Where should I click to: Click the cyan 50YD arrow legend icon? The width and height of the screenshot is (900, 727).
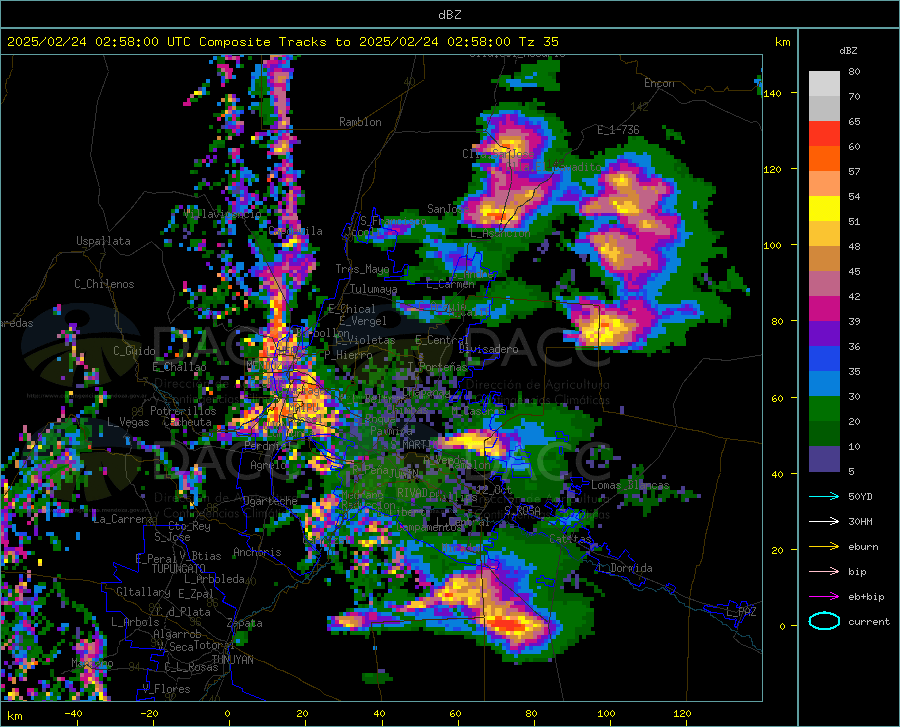[x=824, y=496]
